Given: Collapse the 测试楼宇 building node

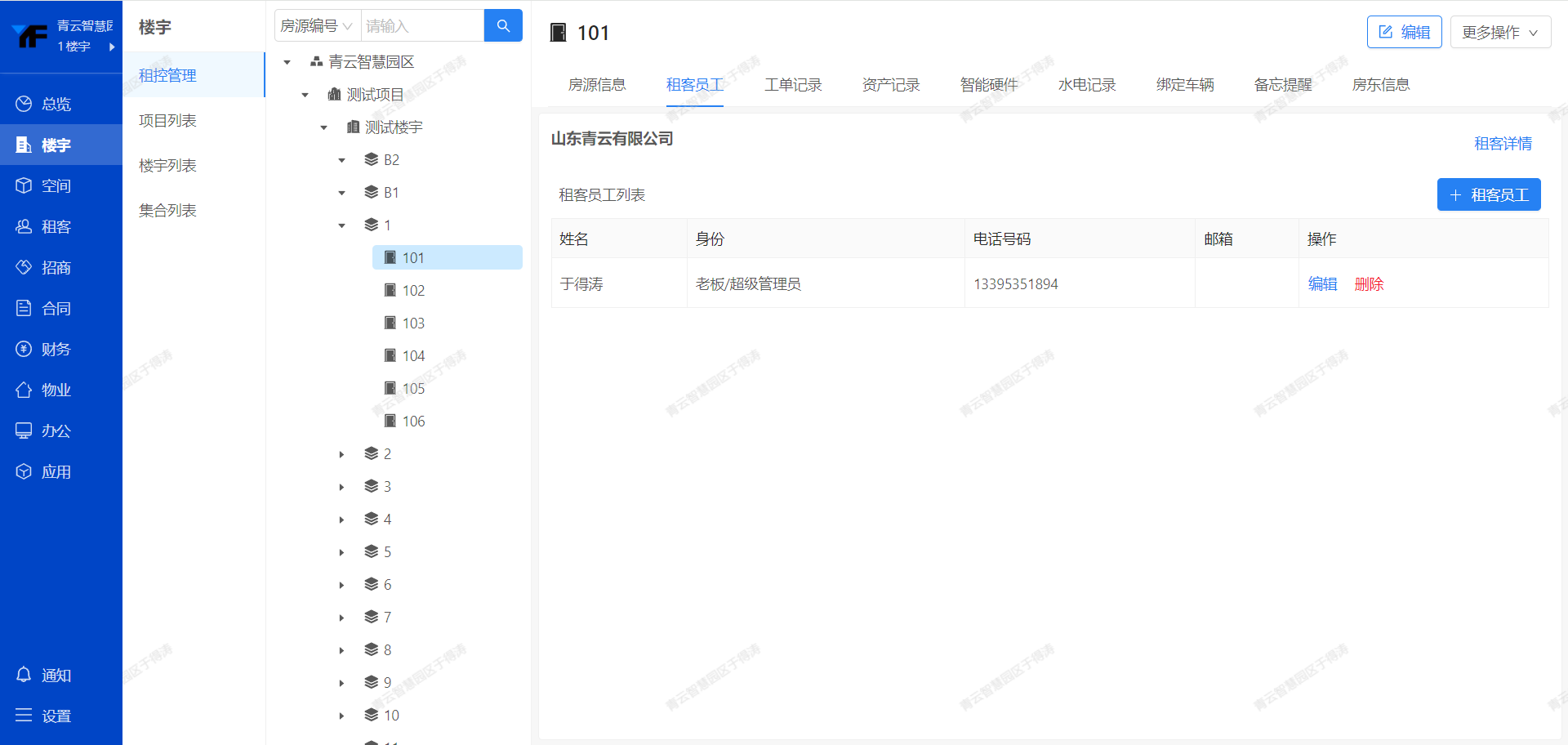Looking at the screenshot, I should pos(323,127).
